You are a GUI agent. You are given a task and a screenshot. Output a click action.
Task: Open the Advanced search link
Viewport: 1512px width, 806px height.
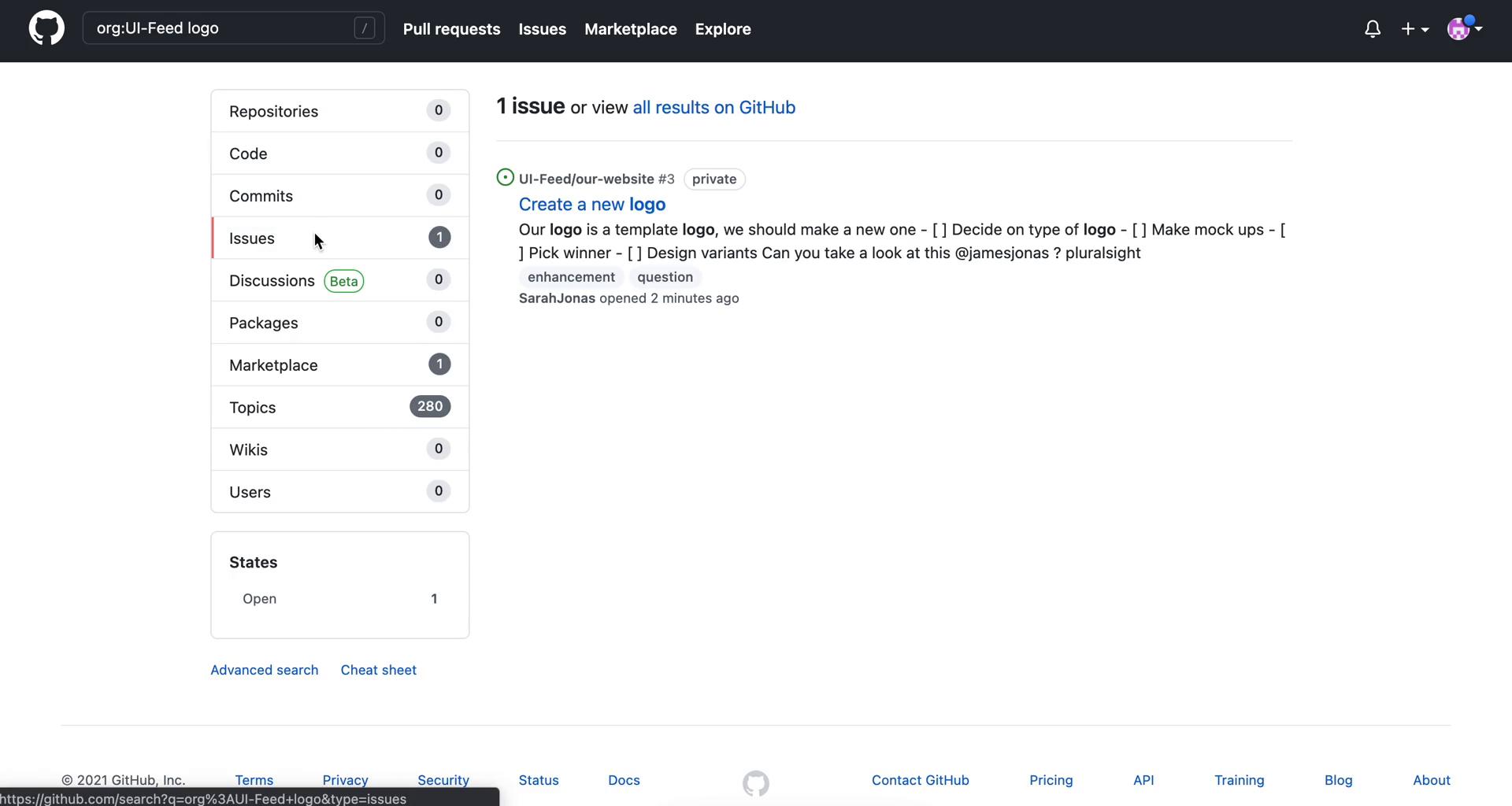(x=265, y=670)
